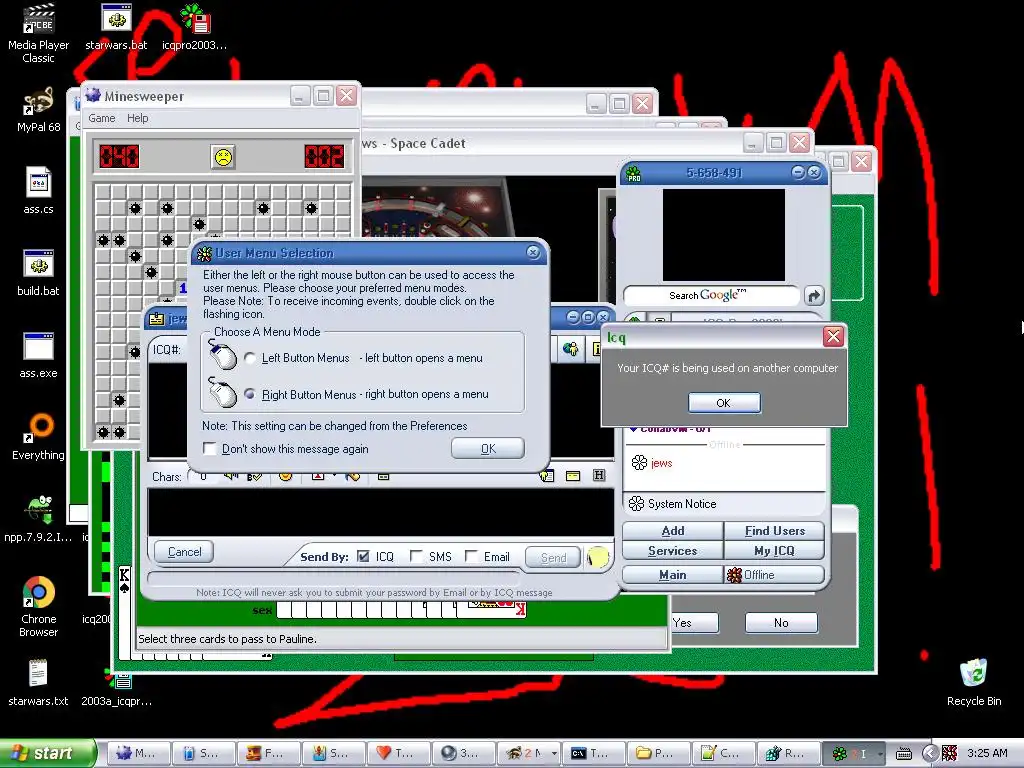
Task: Click Hearts status text 'Select three cards to pass'
Action: (227, 639)
